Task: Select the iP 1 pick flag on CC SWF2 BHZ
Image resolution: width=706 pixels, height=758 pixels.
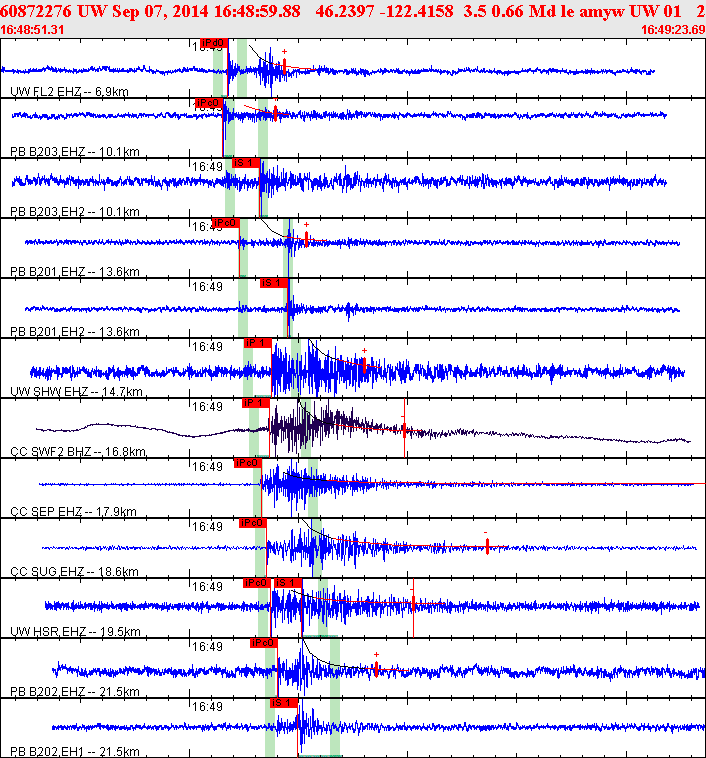Action: pyautogui.click(x=256, y=403)
